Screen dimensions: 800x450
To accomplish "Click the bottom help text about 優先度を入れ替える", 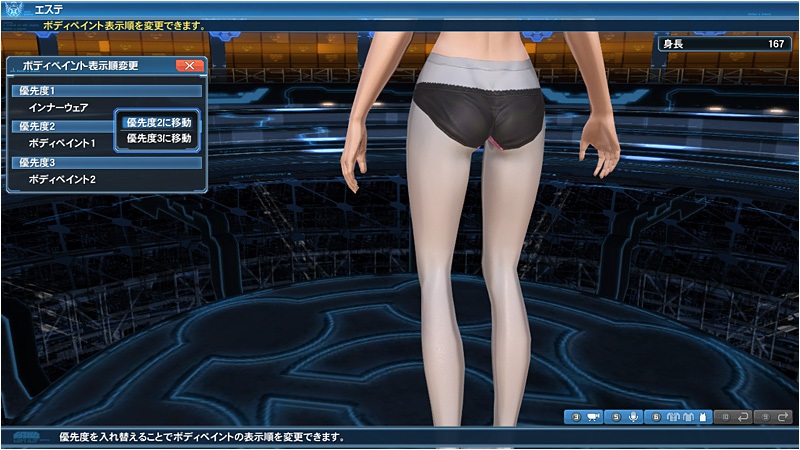I will [202, 437].
